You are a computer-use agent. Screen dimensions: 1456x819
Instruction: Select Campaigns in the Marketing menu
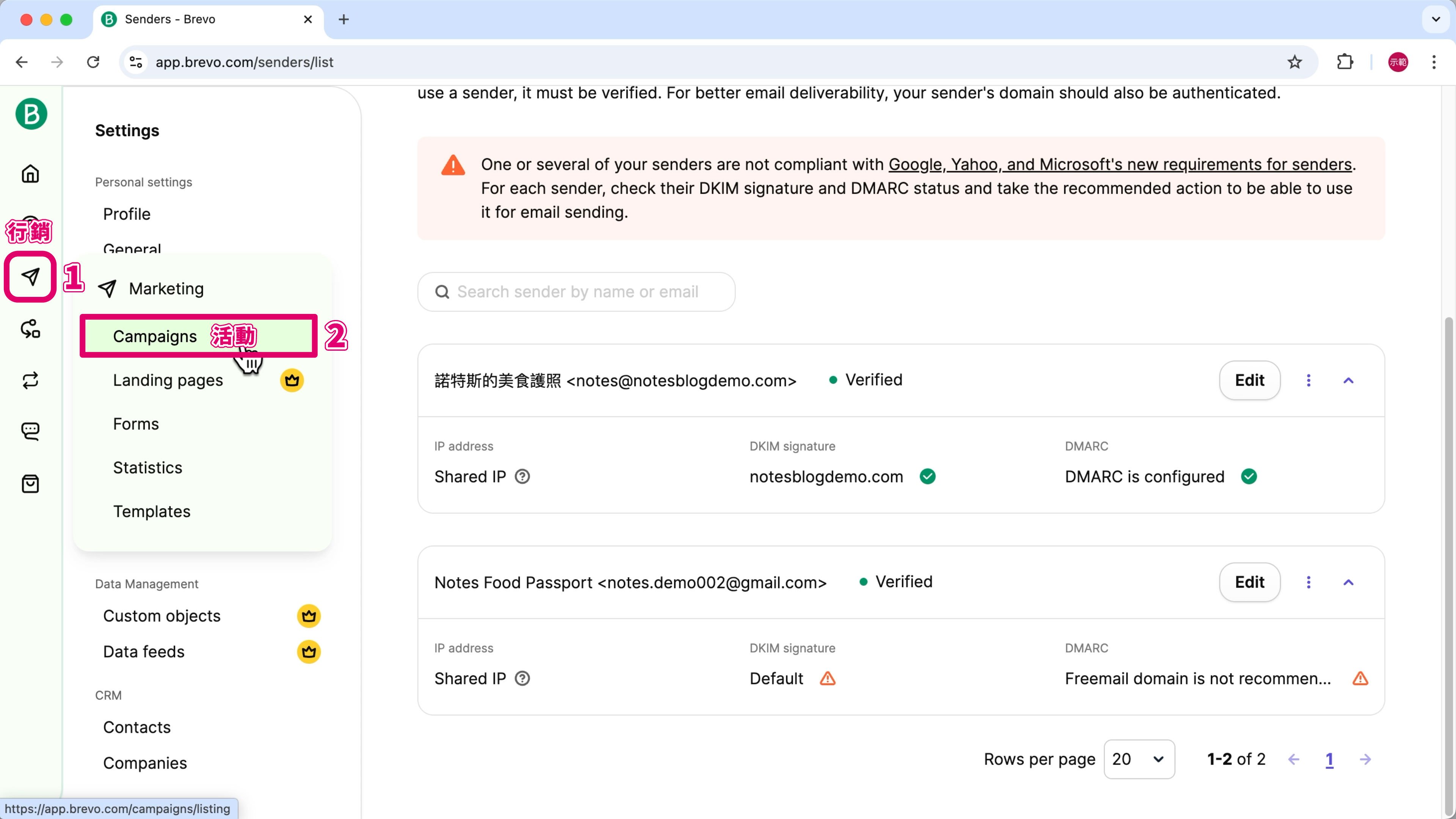pyautogui.click(x=155, y=336)
